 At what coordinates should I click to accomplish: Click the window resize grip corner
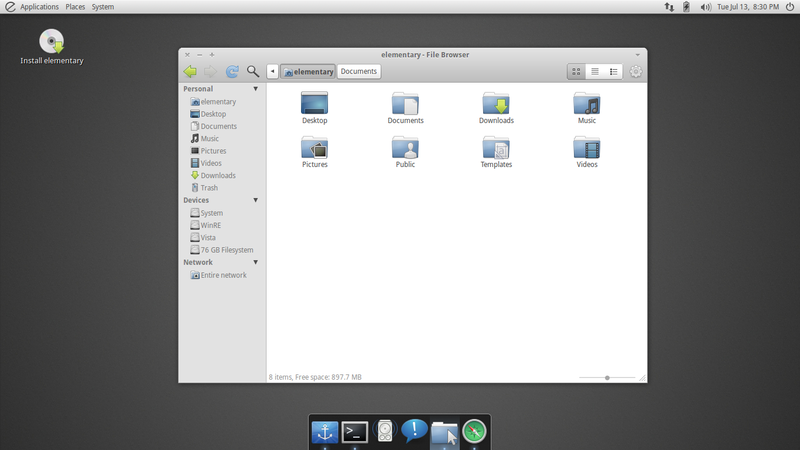pyautogui.click(x=642, y=378)
